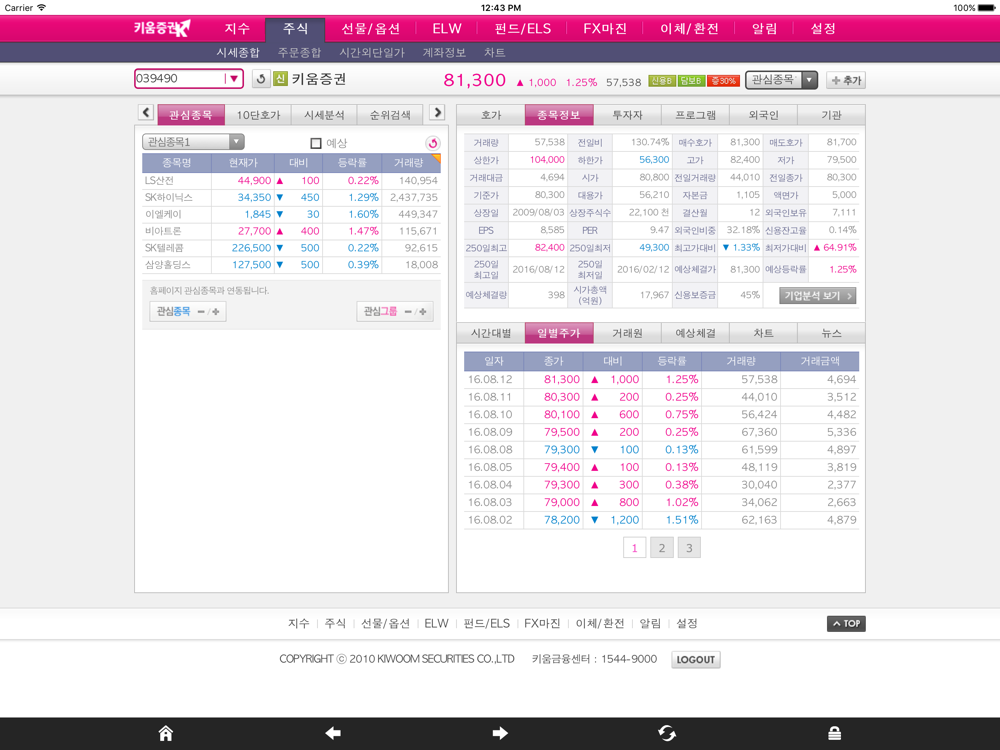Click footer link 펀드/ELS

coord(487,624)
